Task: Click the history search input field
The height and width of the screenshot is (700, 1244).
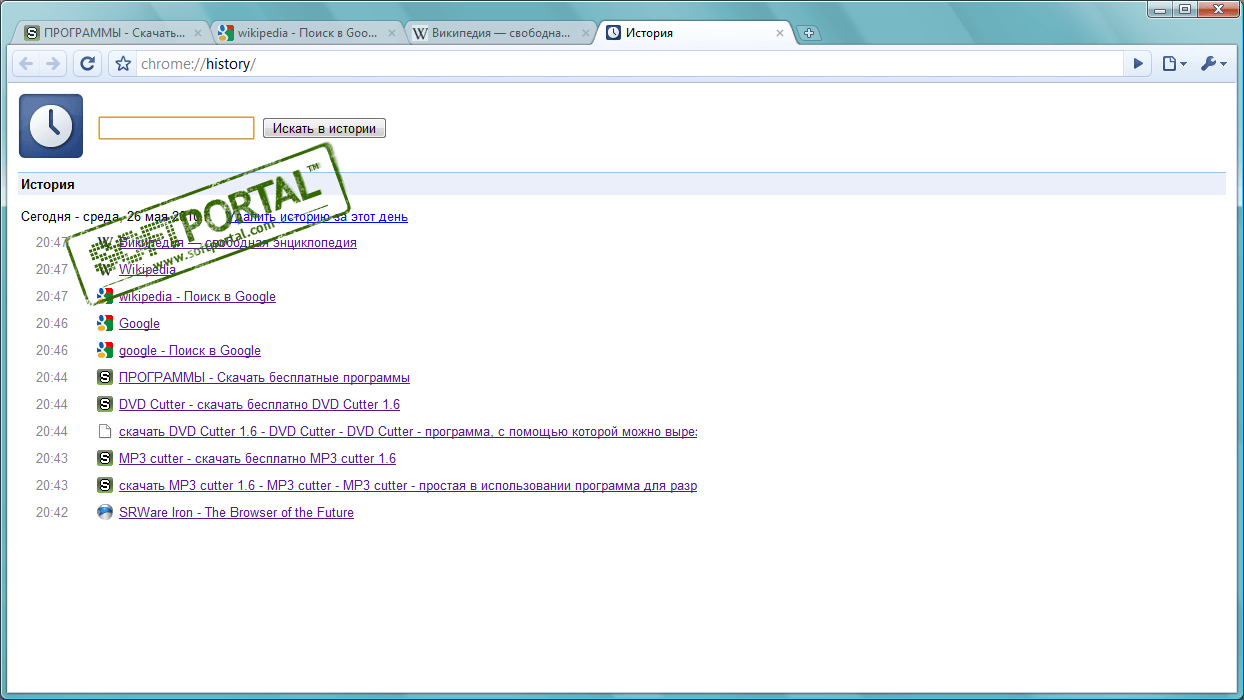Action: click(176, 128)
